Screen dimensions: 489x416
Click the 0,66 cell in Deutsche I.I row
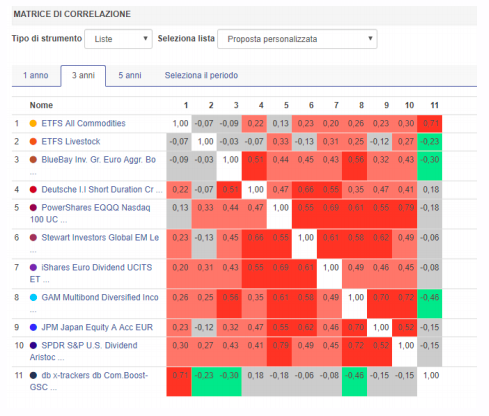(305, 190)
